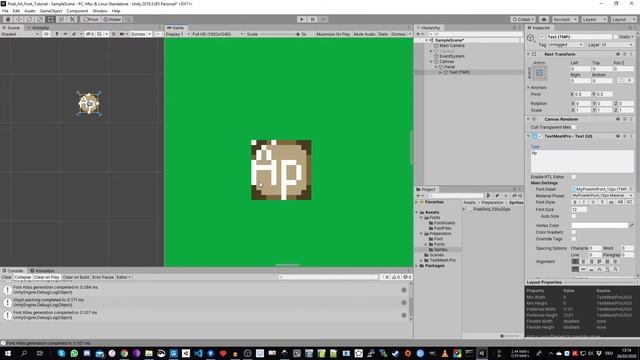Click Pivot toggle button

coord(91,19)
